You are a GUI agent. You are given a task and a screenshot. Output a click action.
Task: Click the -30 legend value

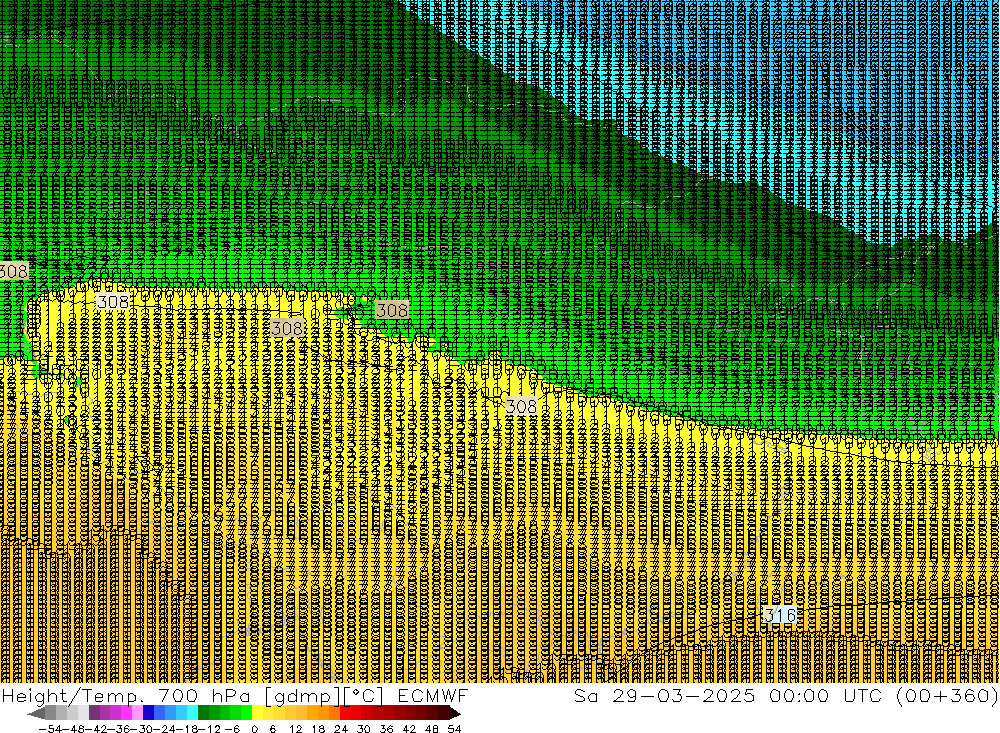coord(143,729)
